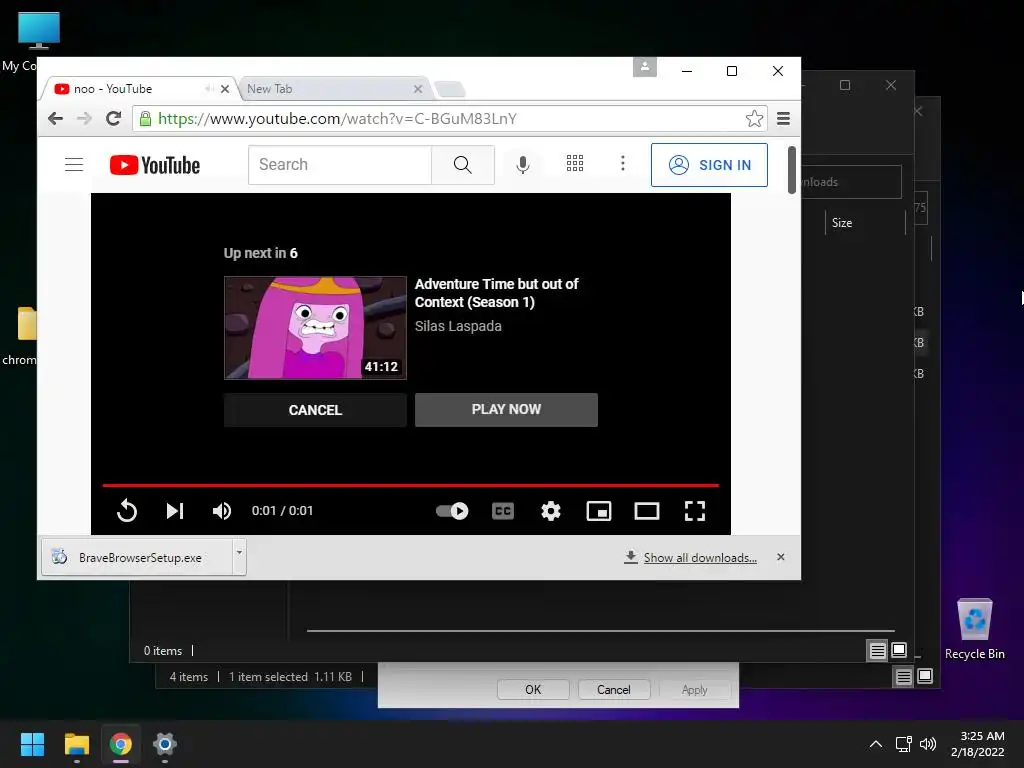This screenshot has width=1024, height=768.
Task: Close the downloads bar
Action: click(780, 557)
